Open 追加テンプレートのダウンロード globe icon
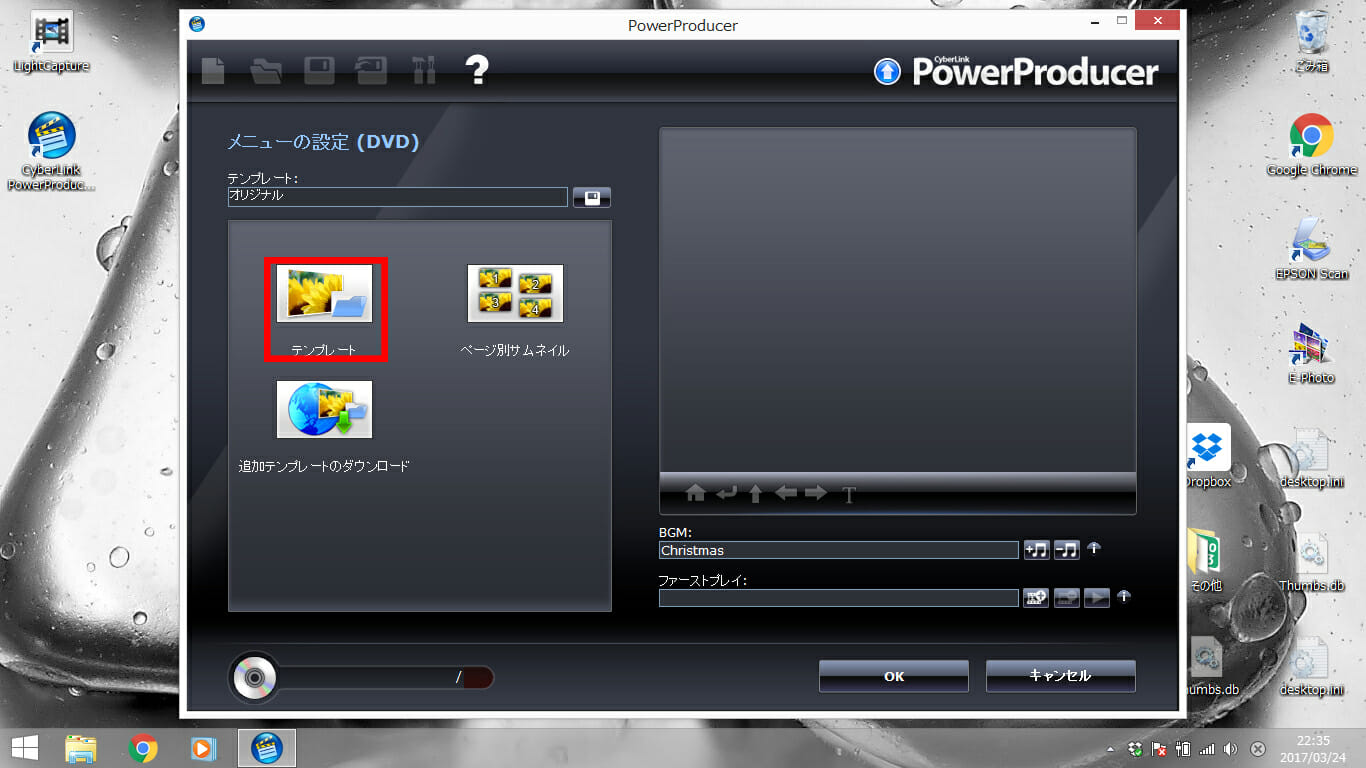Screen dimensions: 1366x768 point(324,409)
